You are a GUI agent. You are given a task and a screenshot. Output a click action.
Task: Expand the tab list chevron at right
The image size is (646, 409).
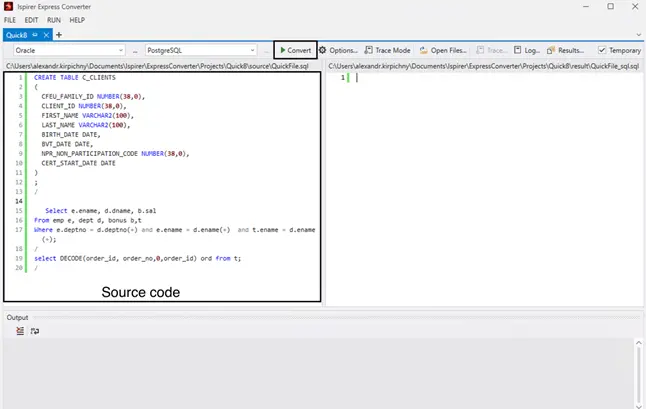[x=639, y=35]
